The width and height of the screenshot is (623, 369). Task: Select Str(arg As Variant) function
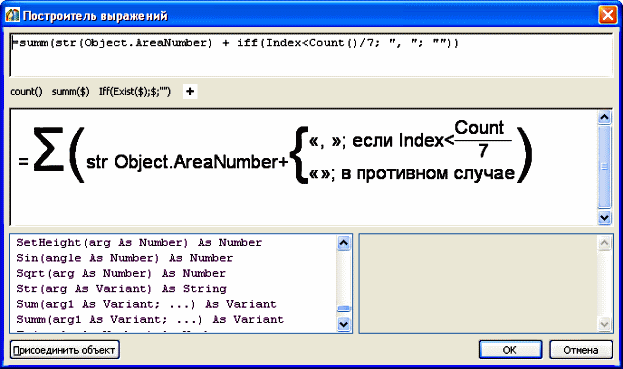pyautogui.click(x=121, y=289)
